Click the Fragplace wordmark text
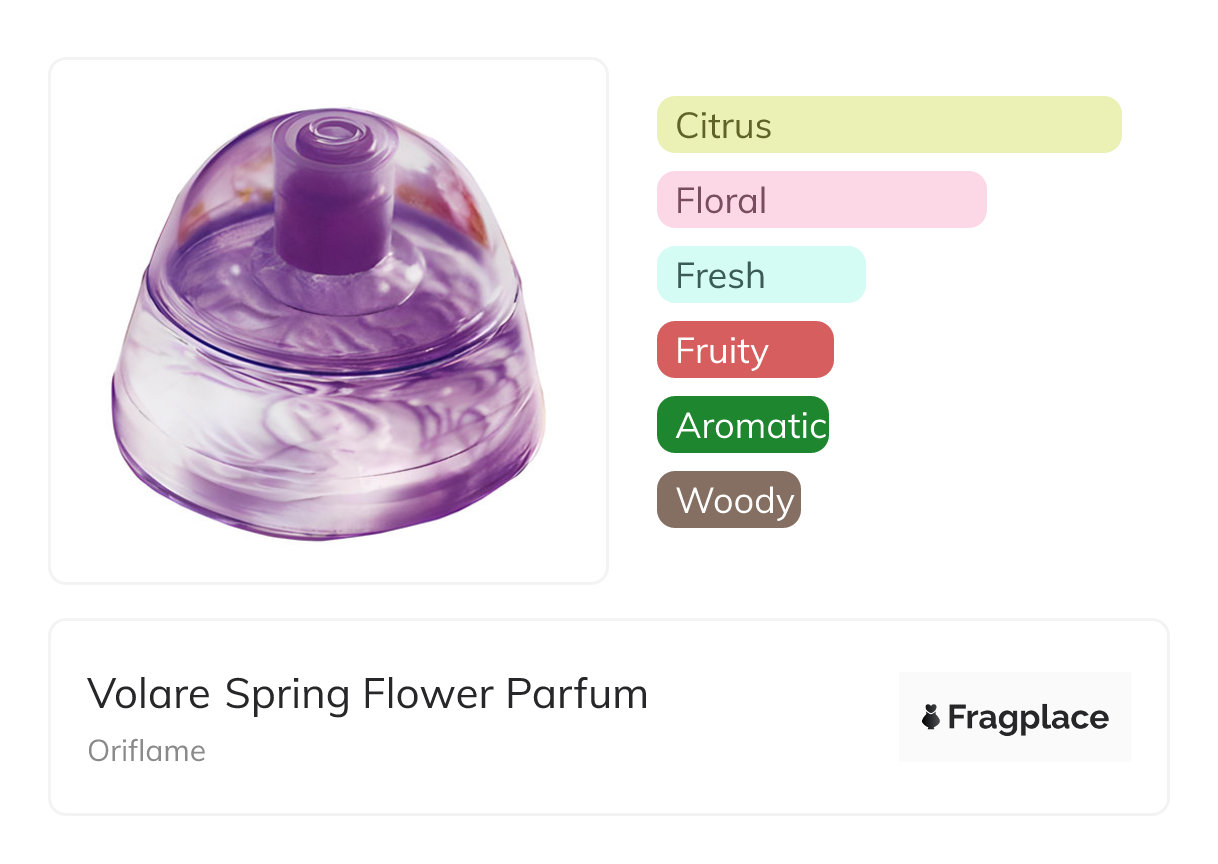The width and height of the screenshot is (1218, 864). tap(1028, 717)
